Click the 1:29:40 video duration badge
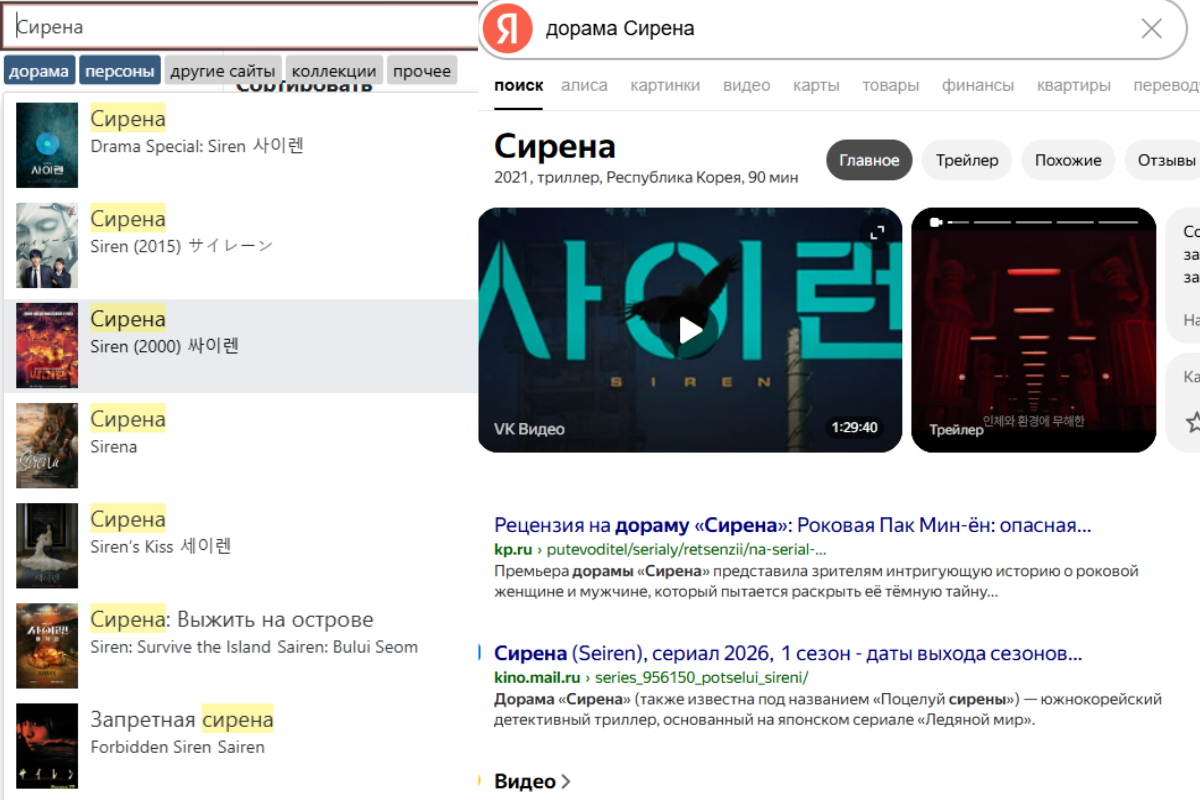Viewport: 1200px width, 800px height. click(x=854, y=427)
